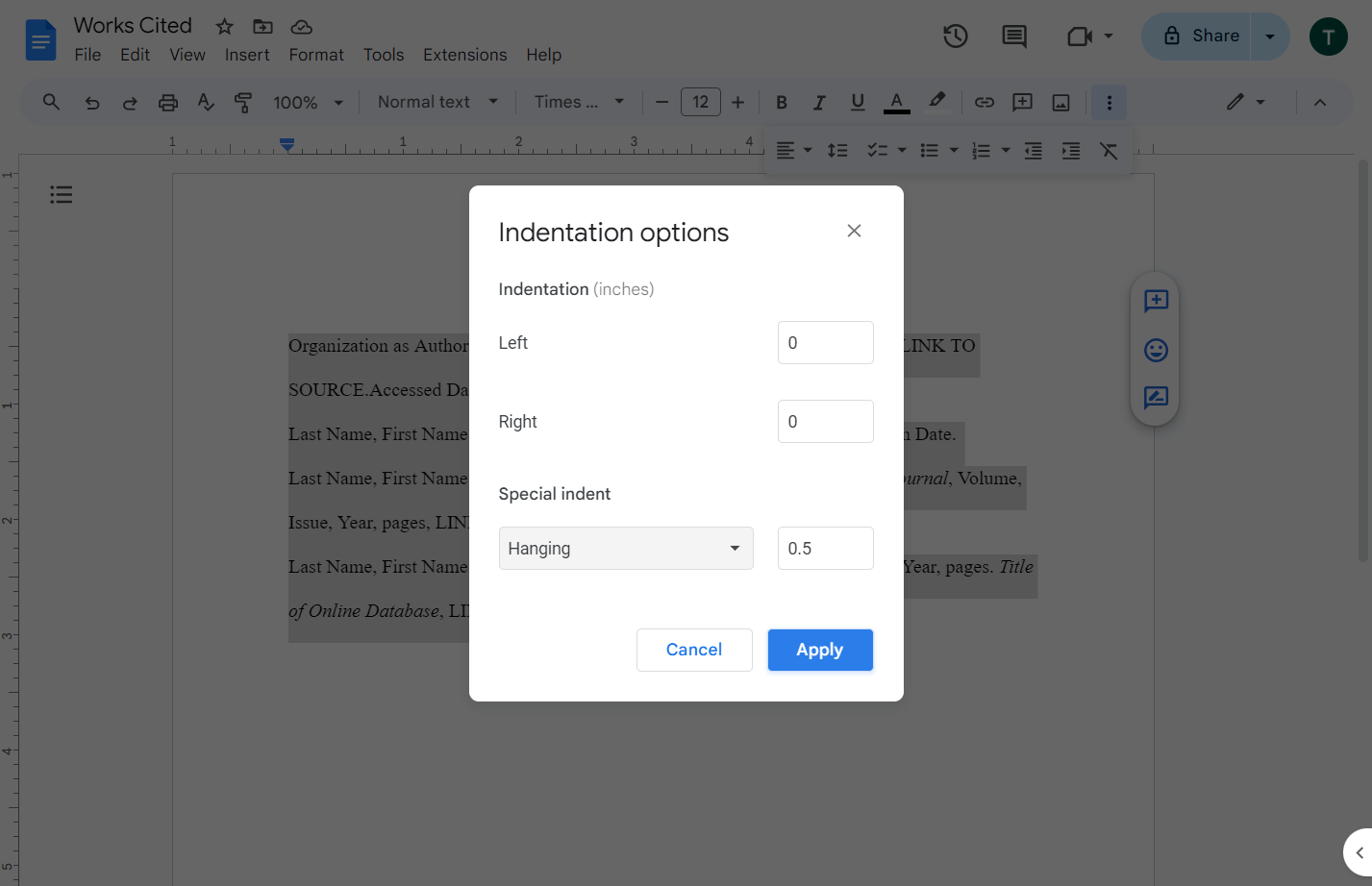1372x886 pixels.
Task: Cancel the Indentation options dialog
Action: (694, 650)
